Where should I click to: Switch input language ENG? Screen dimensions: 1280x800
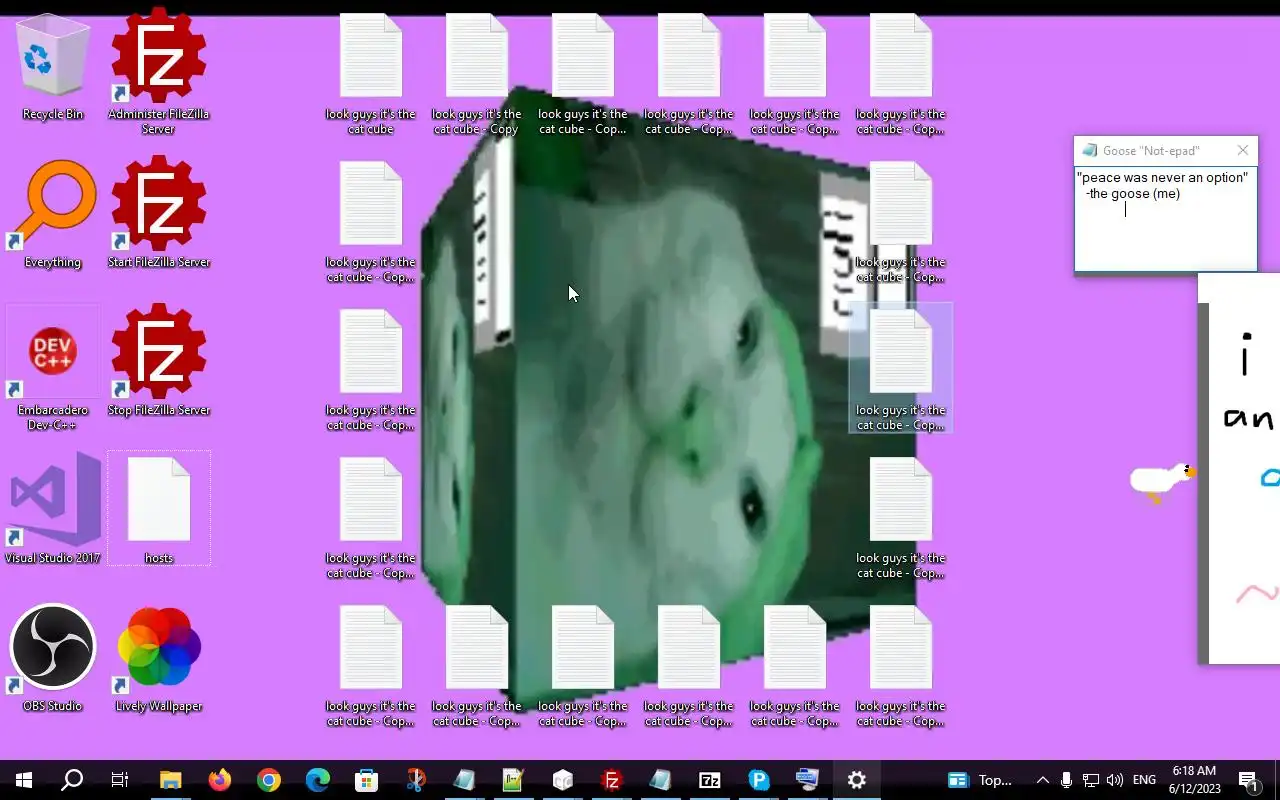[1145, 780]
